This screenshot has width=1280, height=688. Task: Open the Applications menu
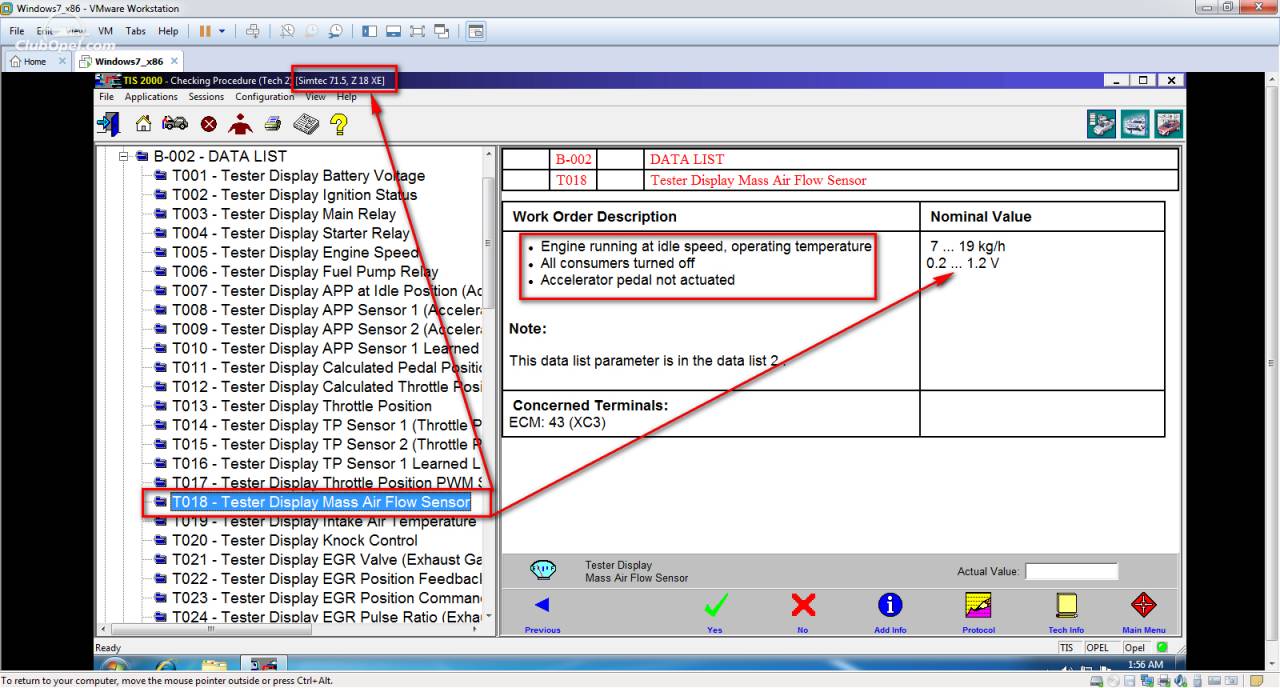pyautogui.click(x=151, y=97)
